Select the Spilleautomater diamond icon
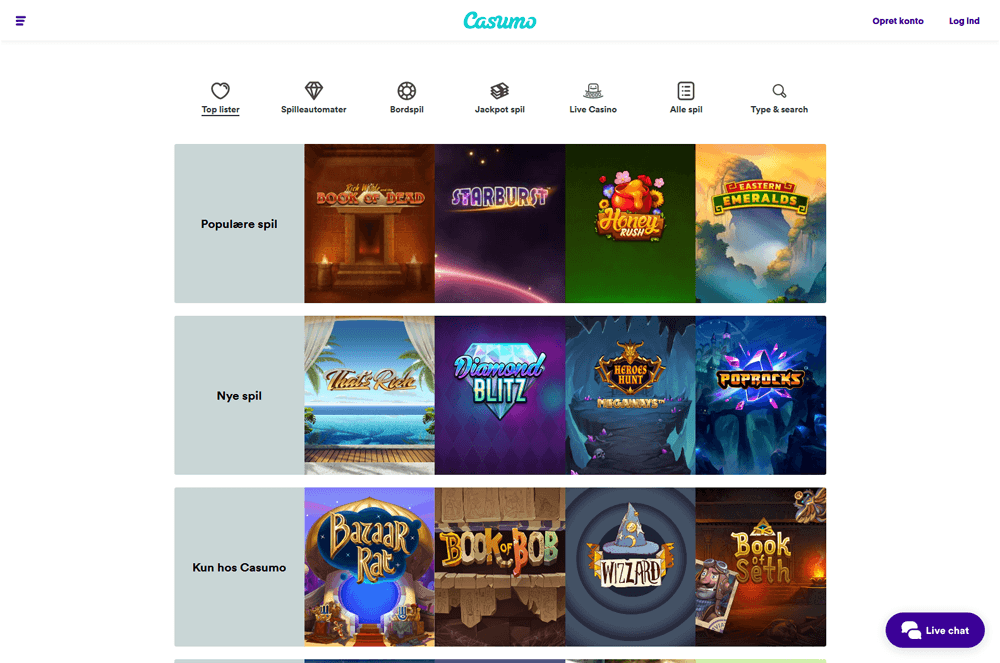Image resolution: width=1000 pixels, height=663 pixels. coord(313,91)
